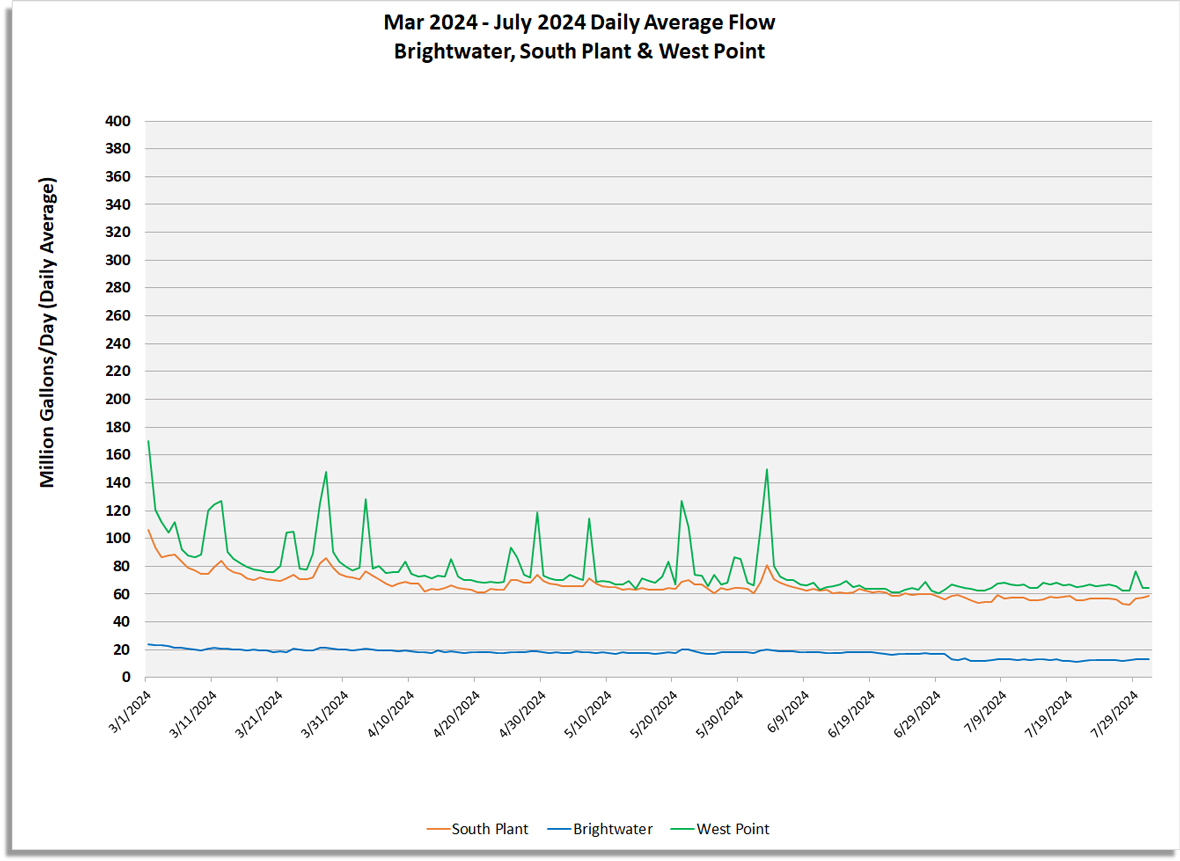Click the 7/29/2024 date label
The height and width of the screenshot is (861, 1180).
[x=1115, y=715]
